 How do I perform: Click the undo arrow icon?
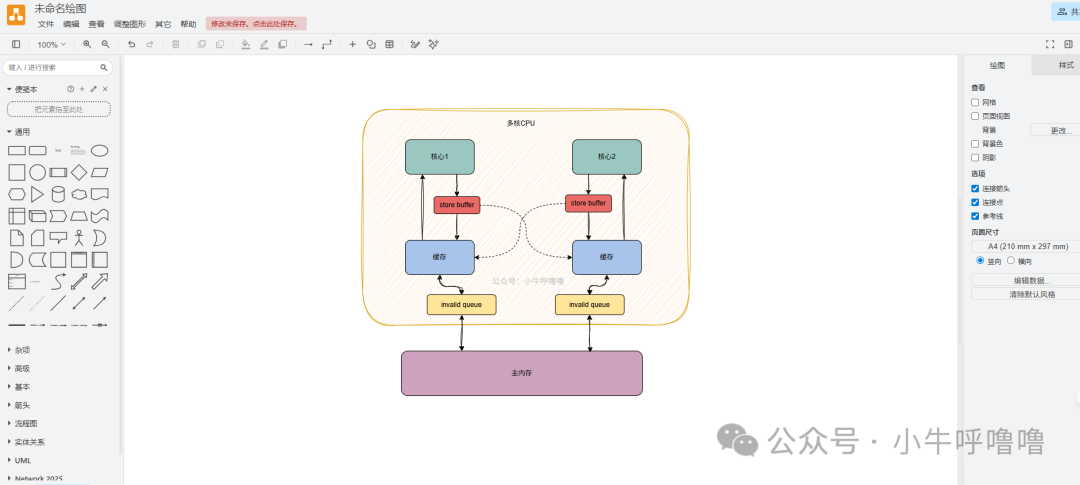tap(131, 44)
